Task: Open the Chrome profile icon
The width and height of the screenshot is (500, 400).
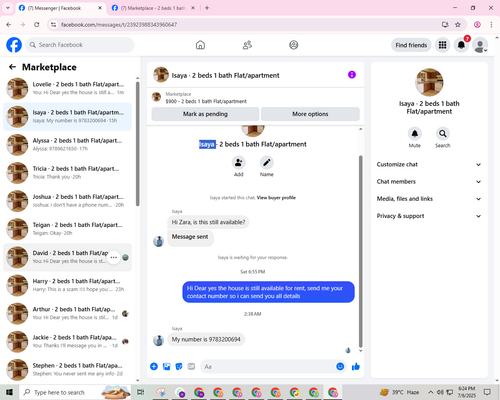Action: 477,25
